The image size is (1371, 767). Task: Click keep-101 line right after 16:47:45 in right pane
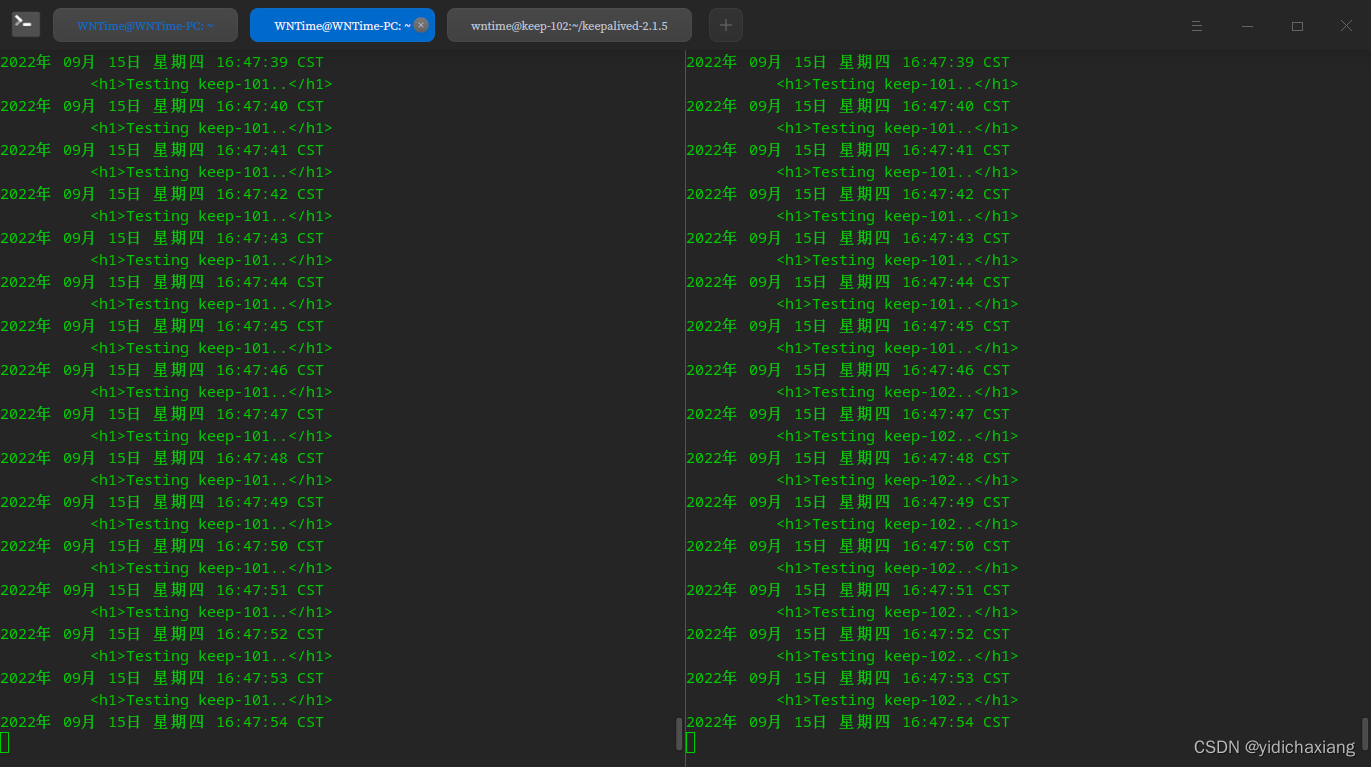coord(897,348)
